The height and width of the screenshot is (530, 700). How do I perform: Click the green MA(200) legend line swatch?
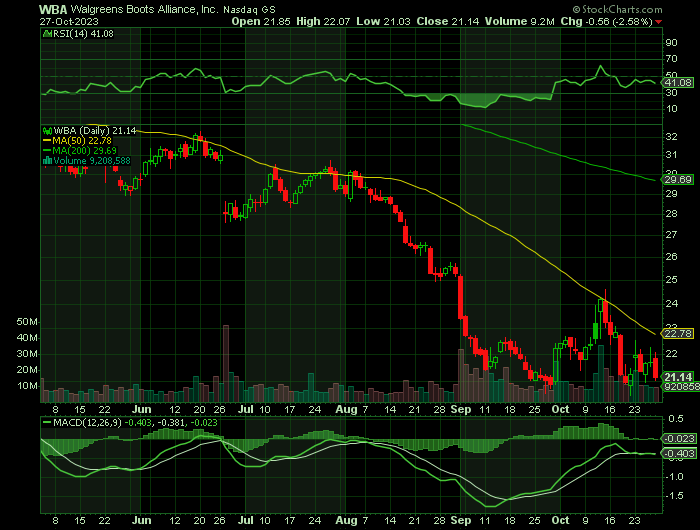[47, 151]
